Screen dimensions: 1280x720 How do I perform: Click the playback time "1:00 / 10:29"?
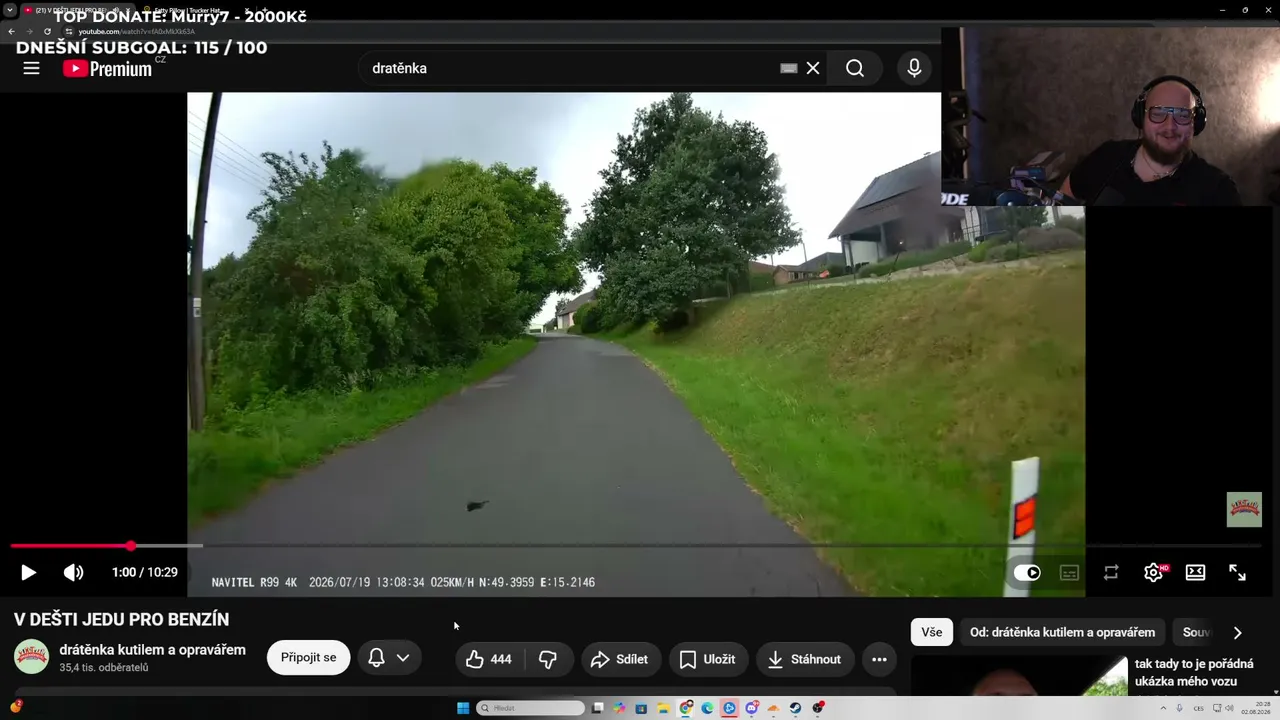[x=145, y=572]
